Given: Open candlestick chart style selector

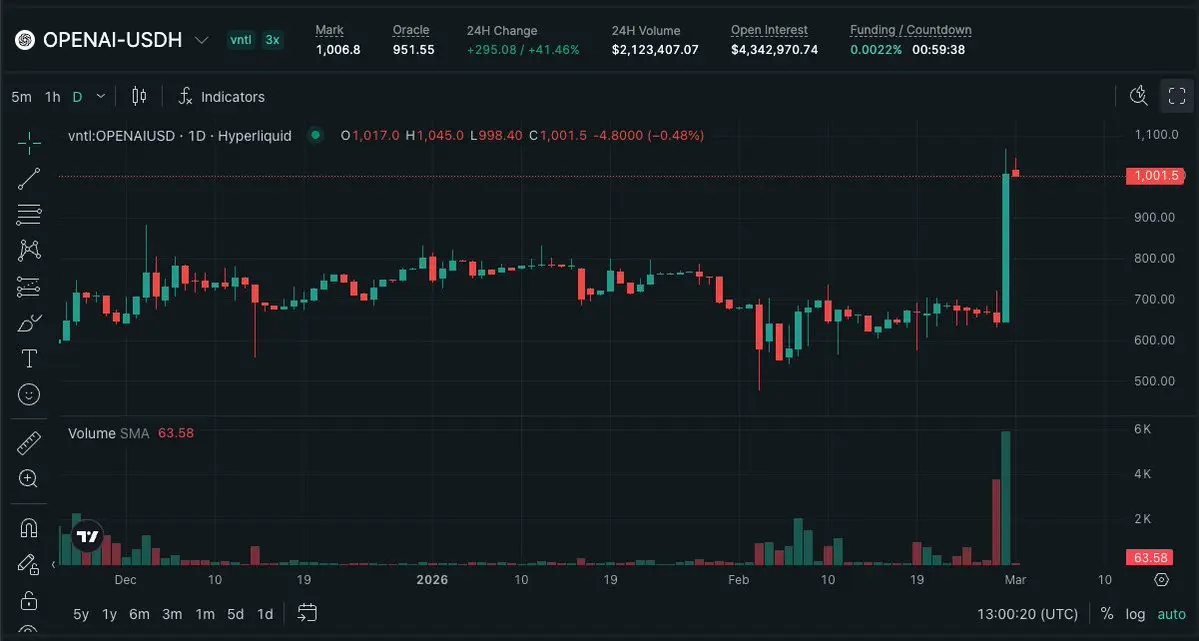Looking at the screenshot, I should (139, 96).
